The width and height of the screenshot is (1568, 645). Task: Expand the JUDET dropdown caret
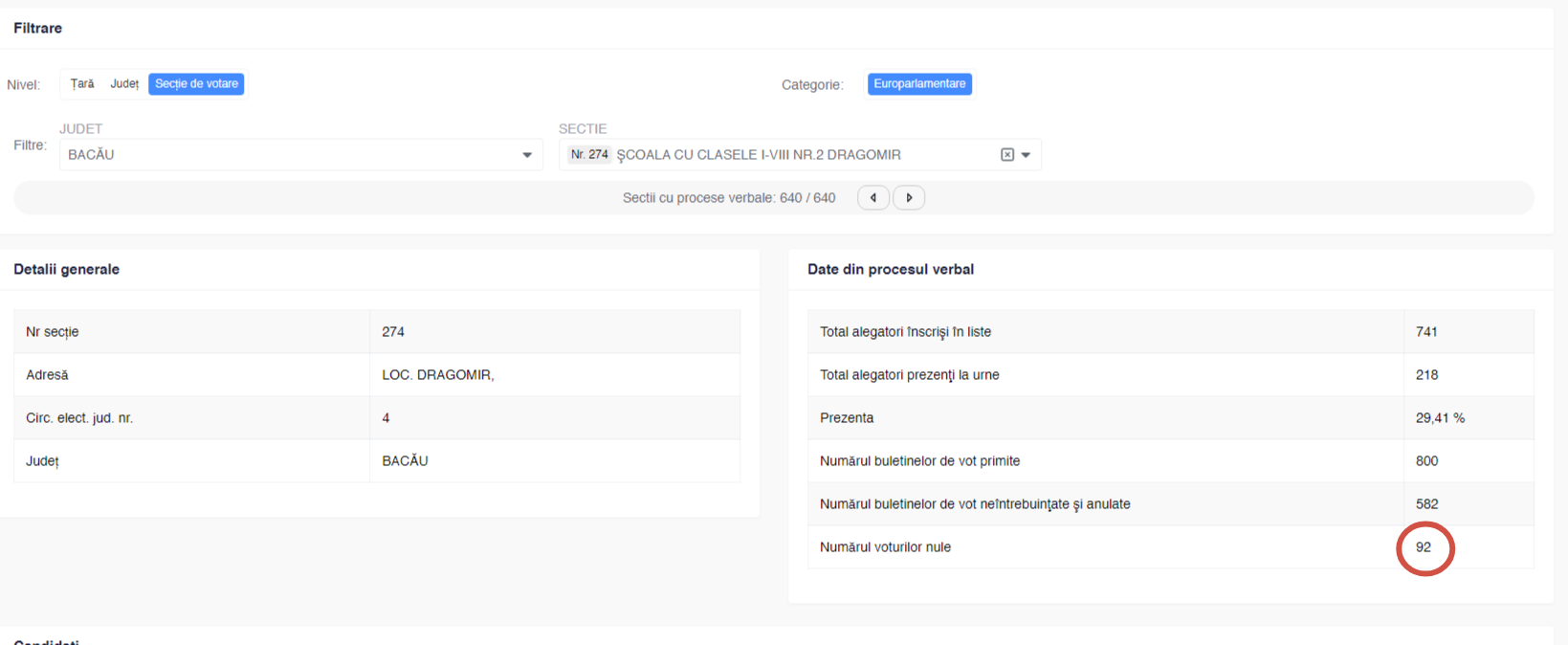coord(527,155)
